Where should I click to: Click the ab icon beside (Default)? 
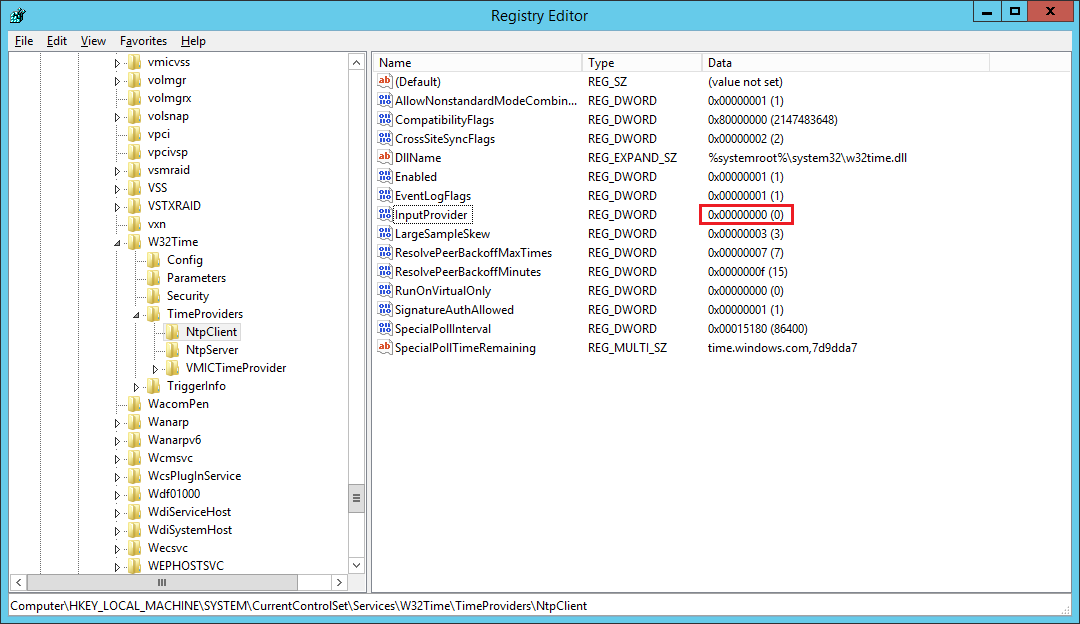click(x=385, y=81)
